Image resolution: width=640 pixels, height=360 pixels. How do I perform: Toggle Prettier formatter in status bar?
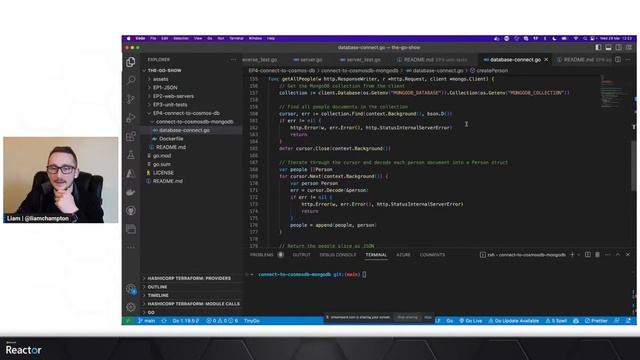pos(596,321)
